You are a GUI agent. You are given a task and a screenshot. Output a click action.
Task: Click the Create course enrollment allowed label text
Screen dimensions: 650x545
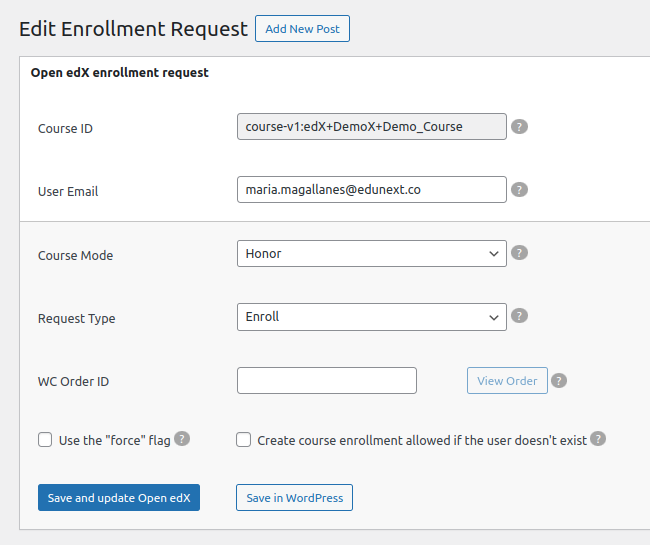pyautogui.click(x=422, y=440)
